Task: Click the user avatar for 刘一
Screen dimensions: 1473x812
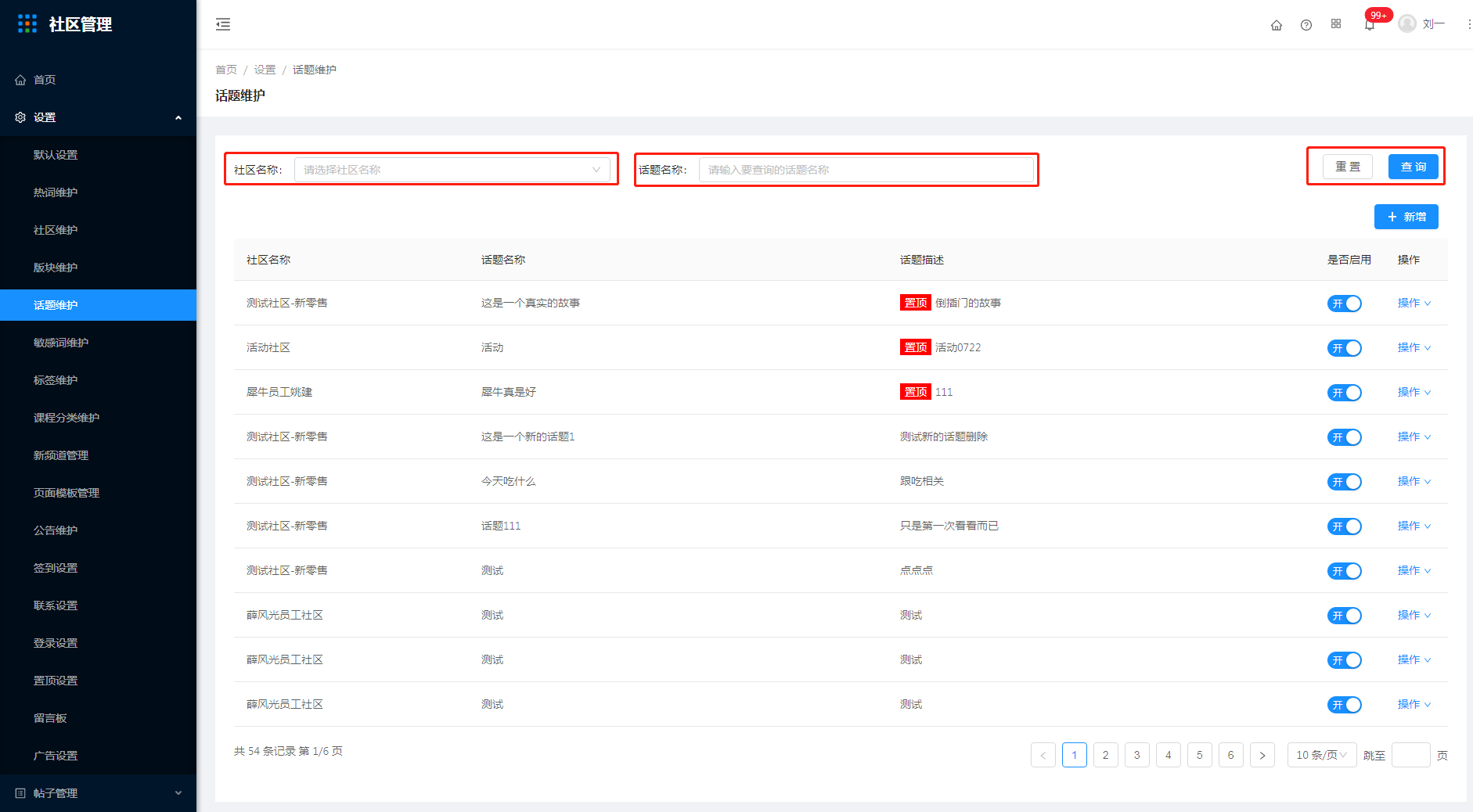Action: (1407, 23)
